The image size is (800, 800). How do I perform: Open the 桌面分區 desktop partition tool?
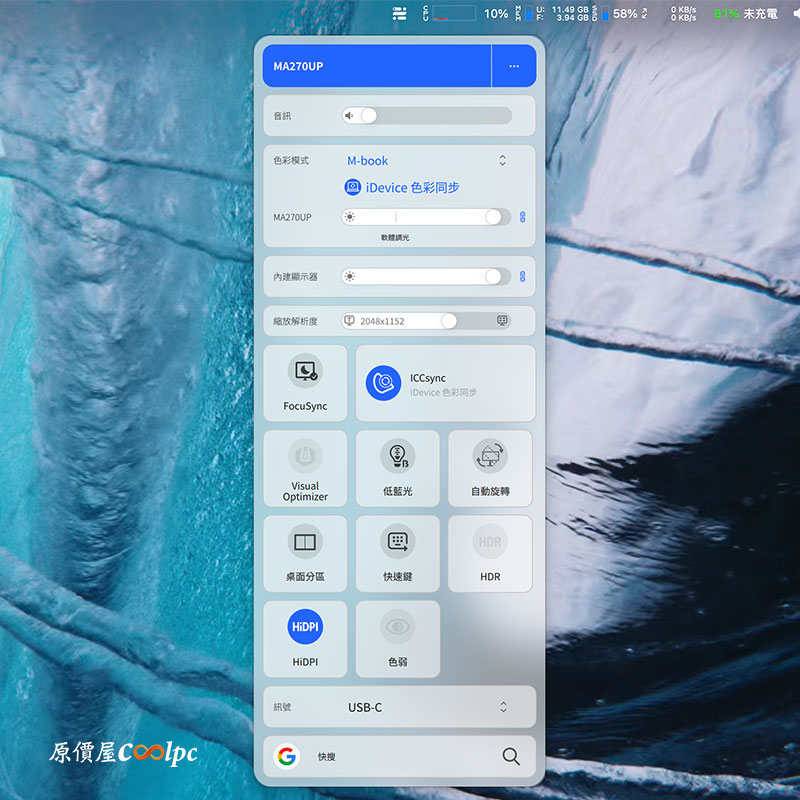(305, 553)
